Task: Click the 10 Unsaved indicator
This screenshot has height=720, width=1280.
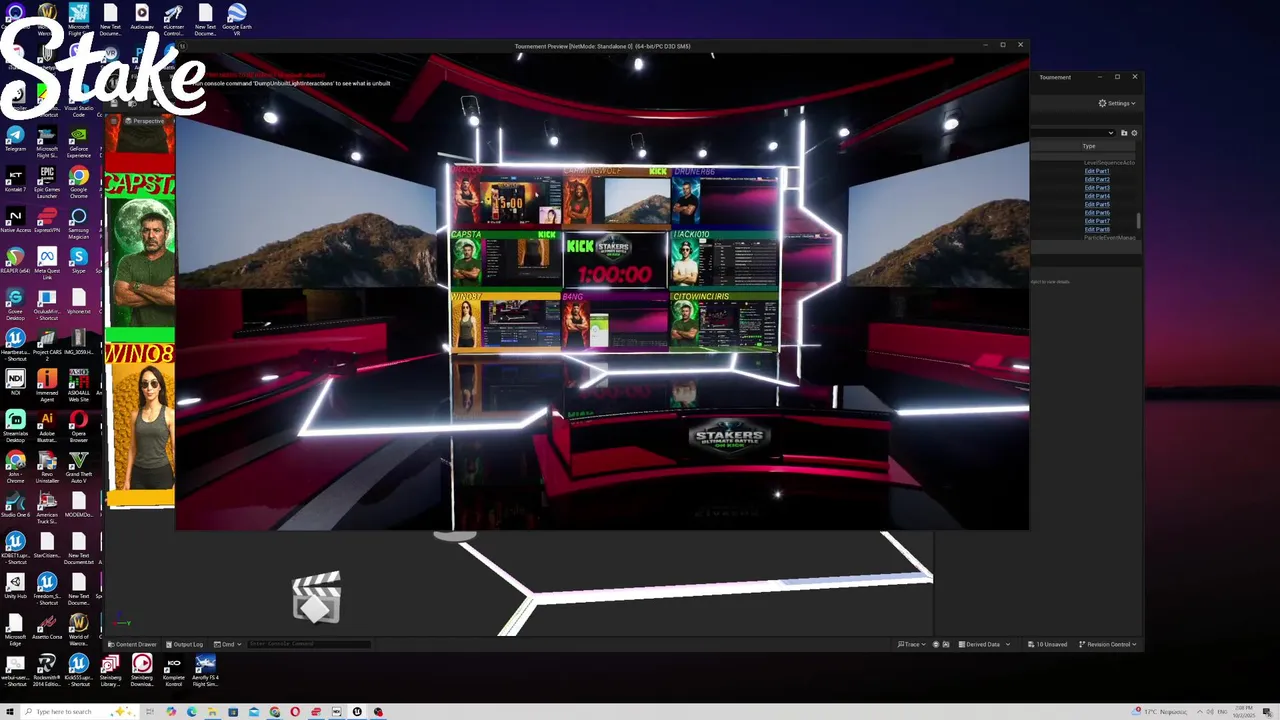Action: [1048, 644]
